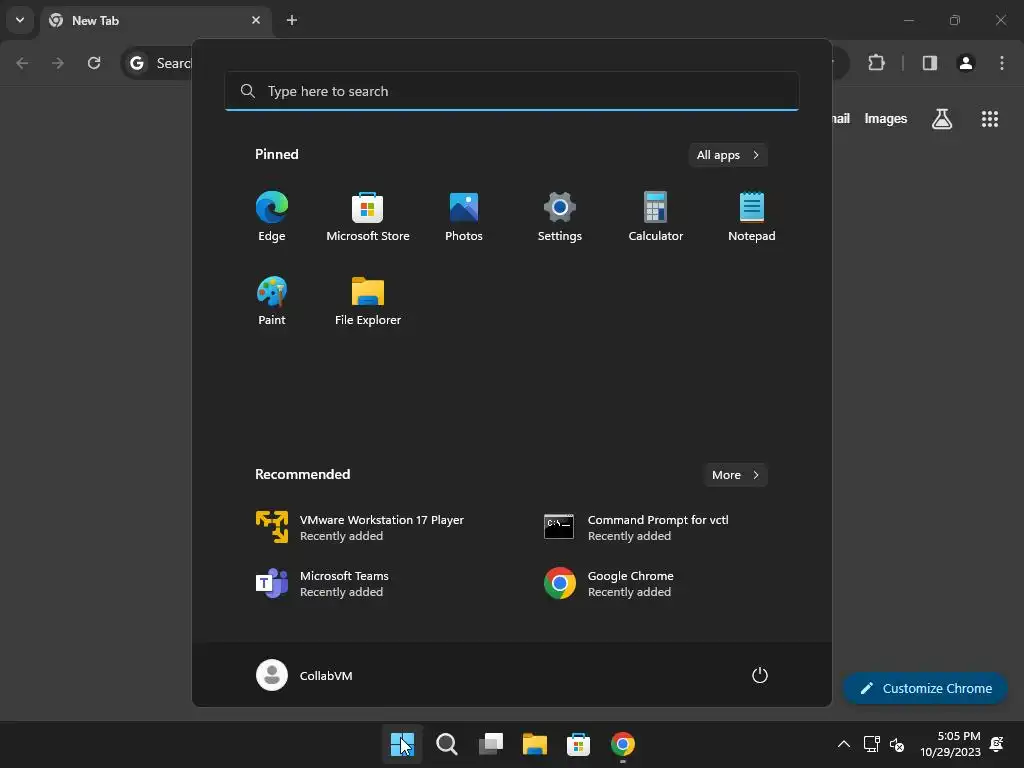
Task: Open Notepad from pinned apps
Action: click(x=752, y=217)
